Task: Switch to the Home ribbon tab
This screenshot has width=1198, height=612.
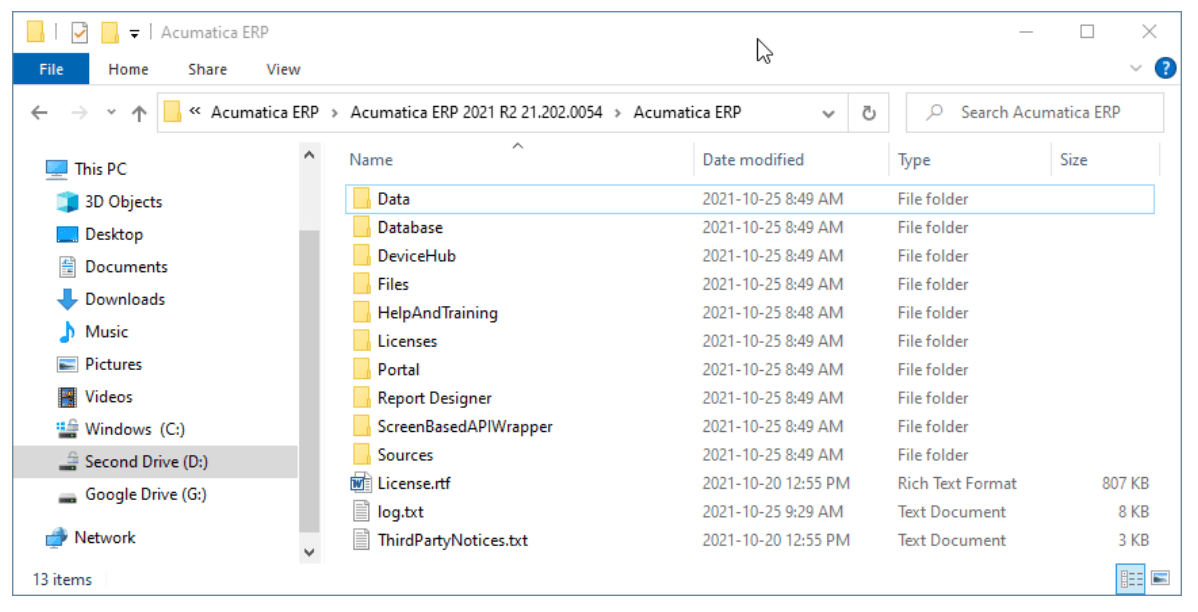Action: point(128,69)
